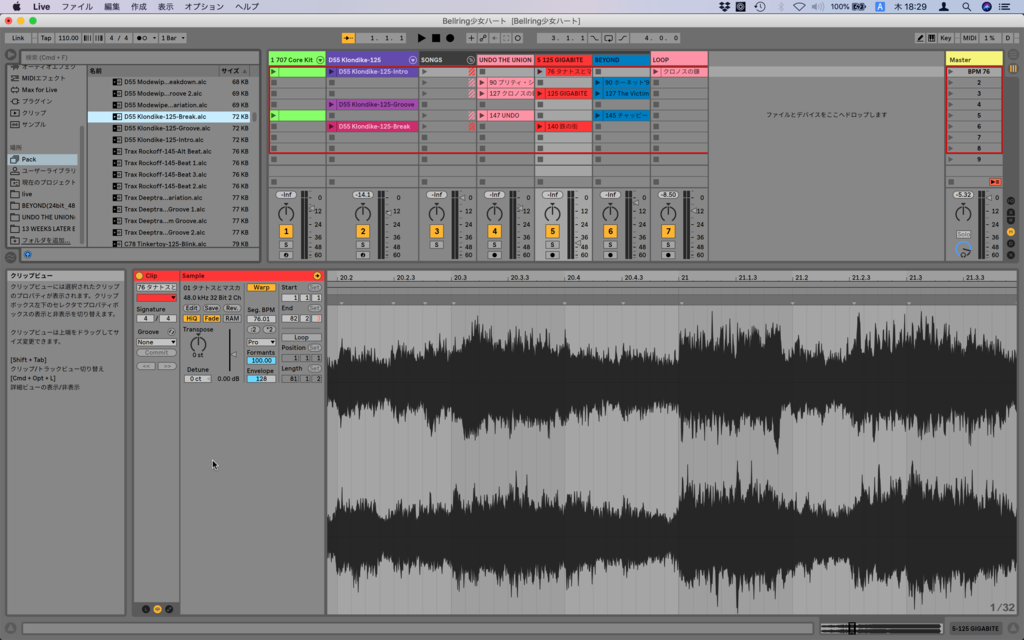
Task: Start playback with the transport Play button
Action: pyautogui.click(x=421, y=38)
